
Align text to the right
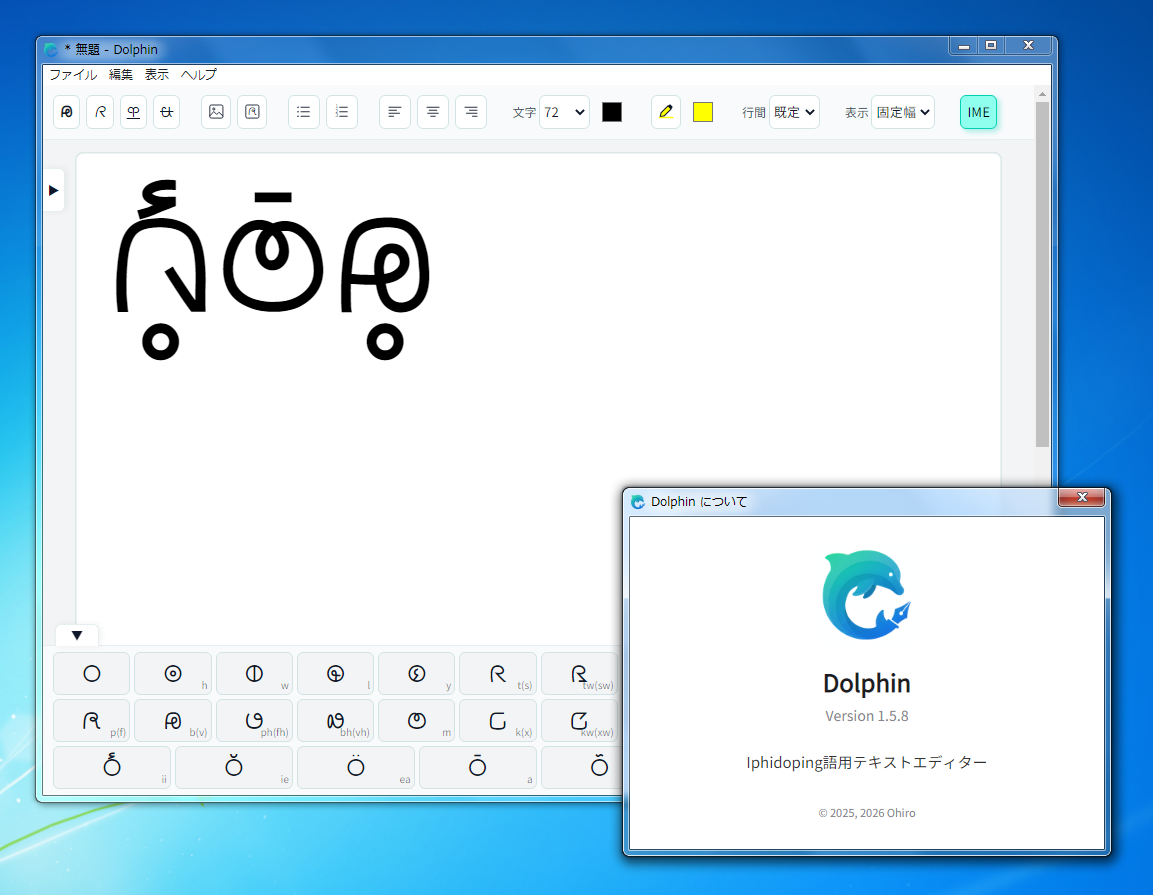point(471,112)
